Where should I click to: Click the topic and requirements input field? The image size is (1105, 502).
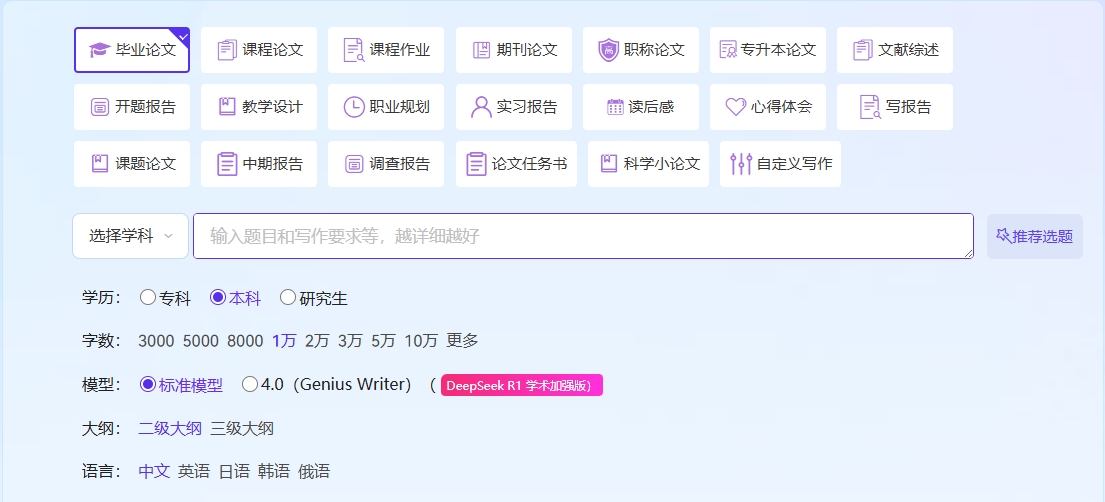[583, 236]
